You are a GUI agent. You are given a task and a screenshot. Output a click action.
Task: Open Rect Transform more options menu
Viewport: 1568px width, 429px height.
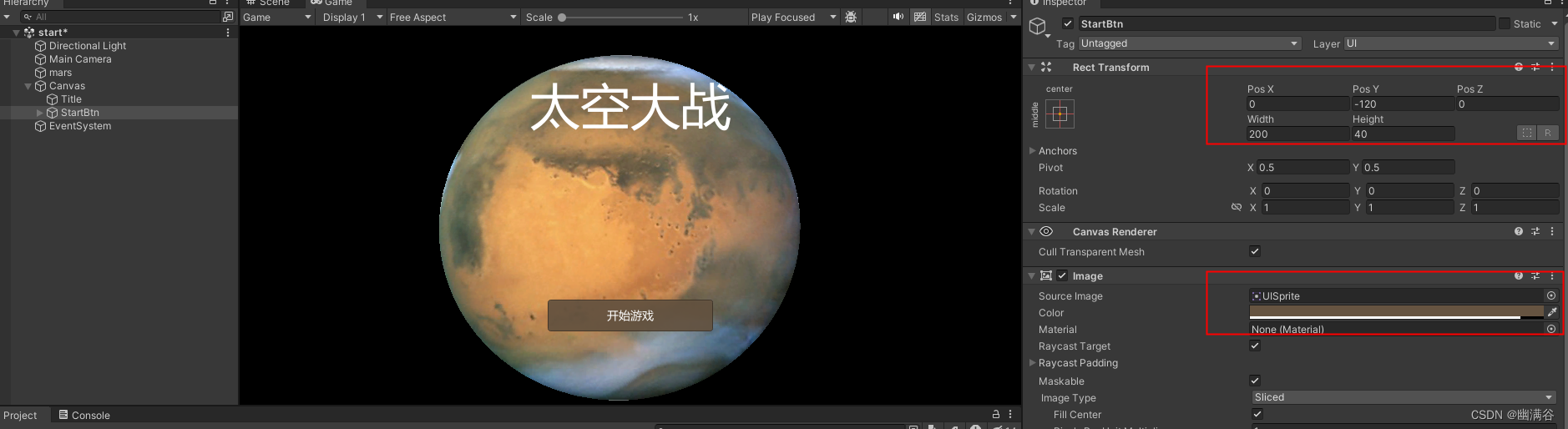tap(1552, 67)
